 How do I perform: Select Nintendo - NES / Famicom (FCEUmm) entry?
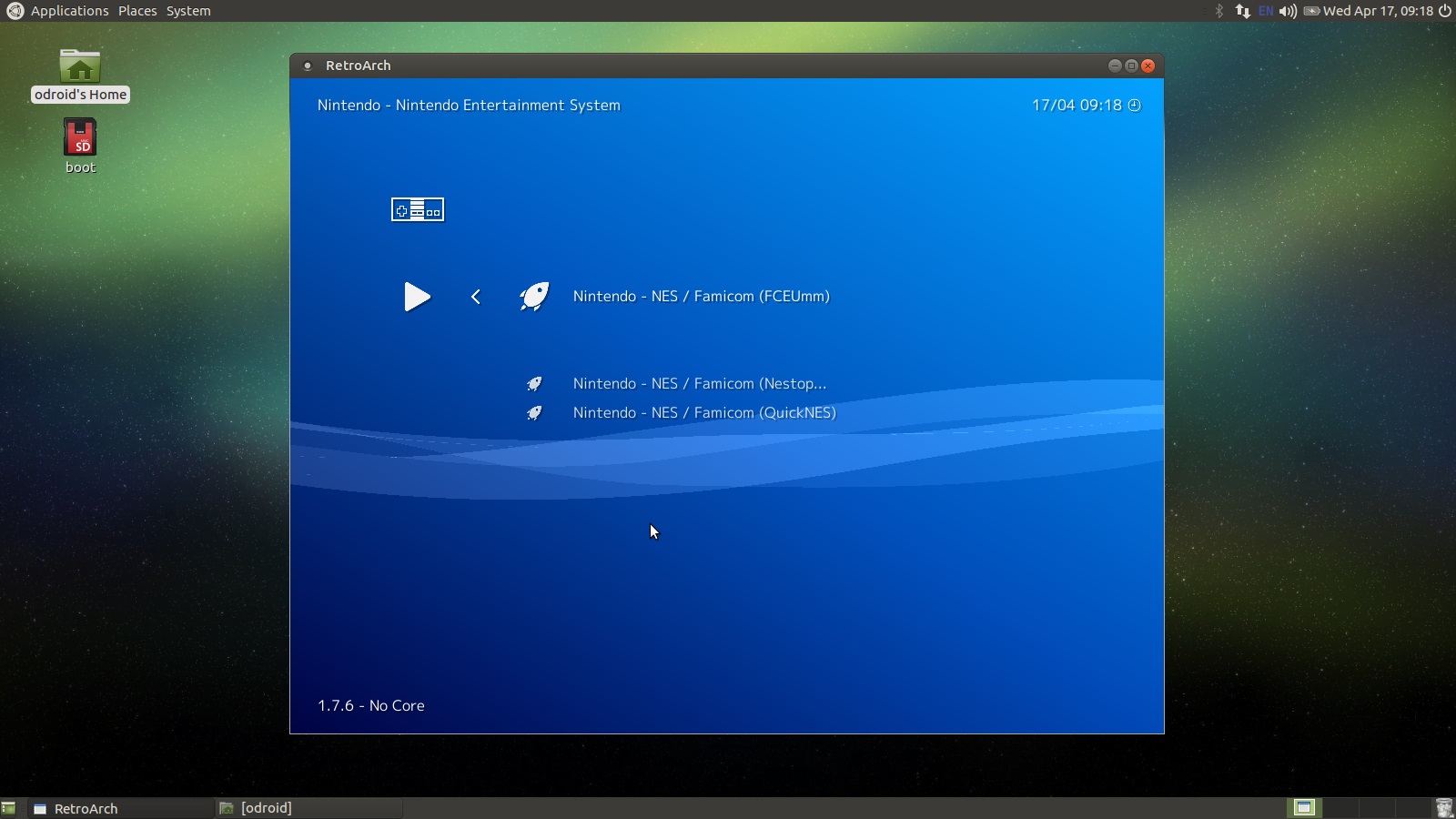701,297
